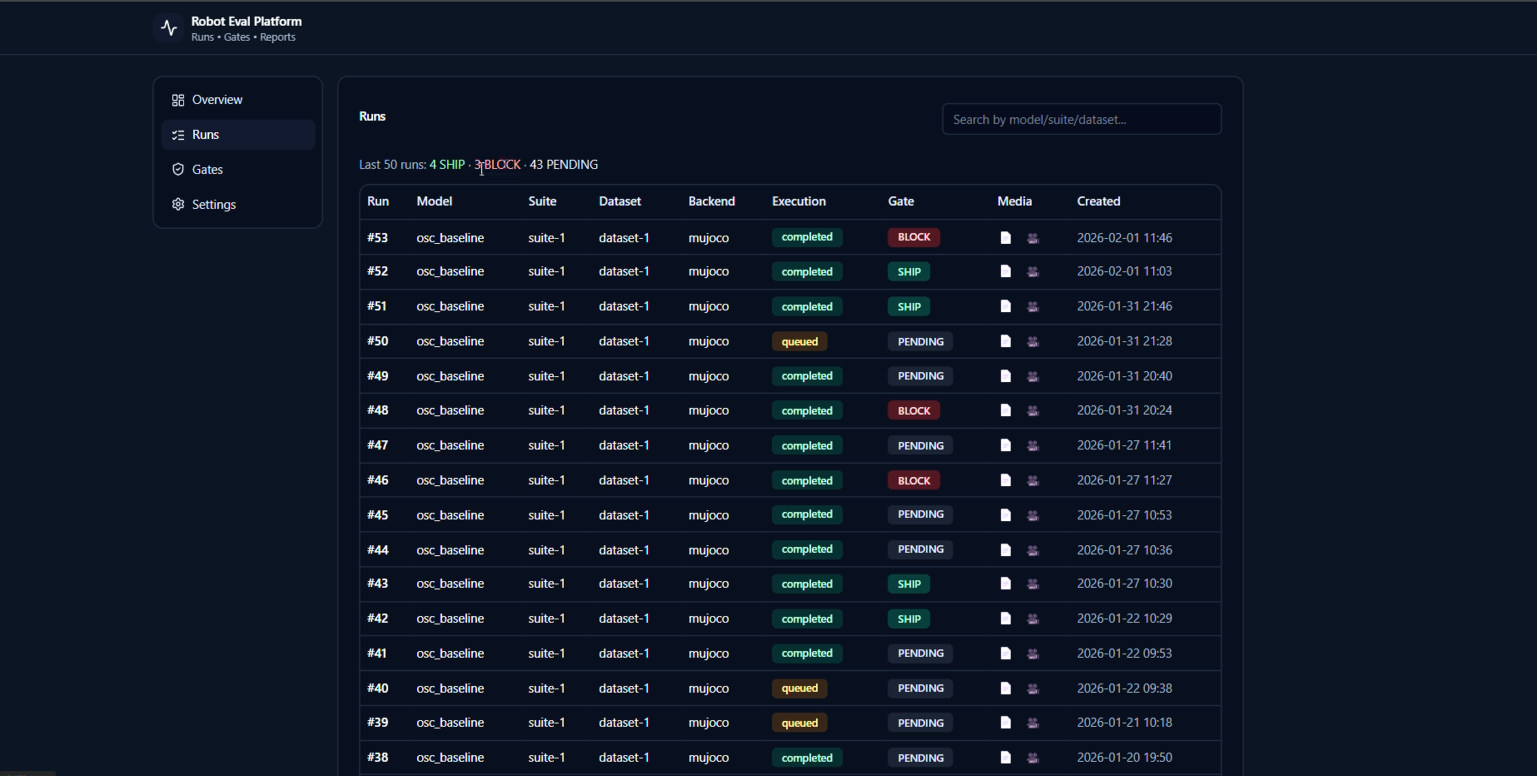The width and height of the screenshot is (1537, 776).
Task: Play the video icon for run #43
Action: [1033, 583]
